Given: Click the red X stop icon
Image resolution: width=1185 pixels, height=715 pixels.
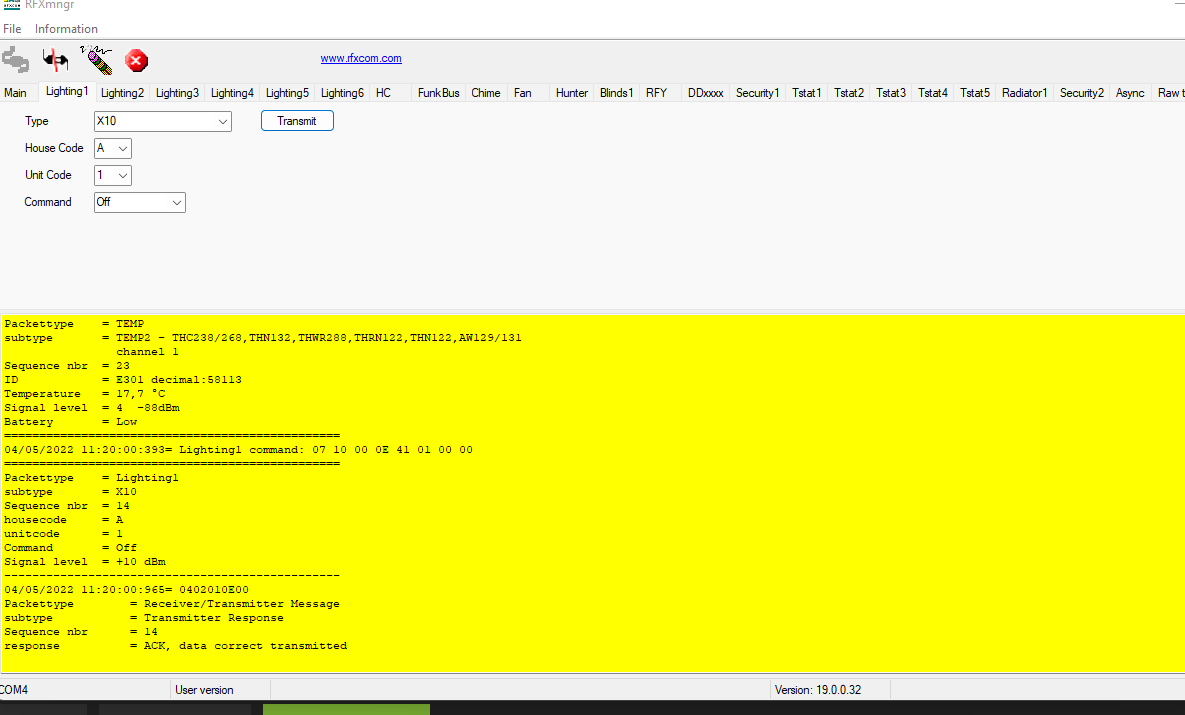Looking at the screenshot, I should pos(136,60).
